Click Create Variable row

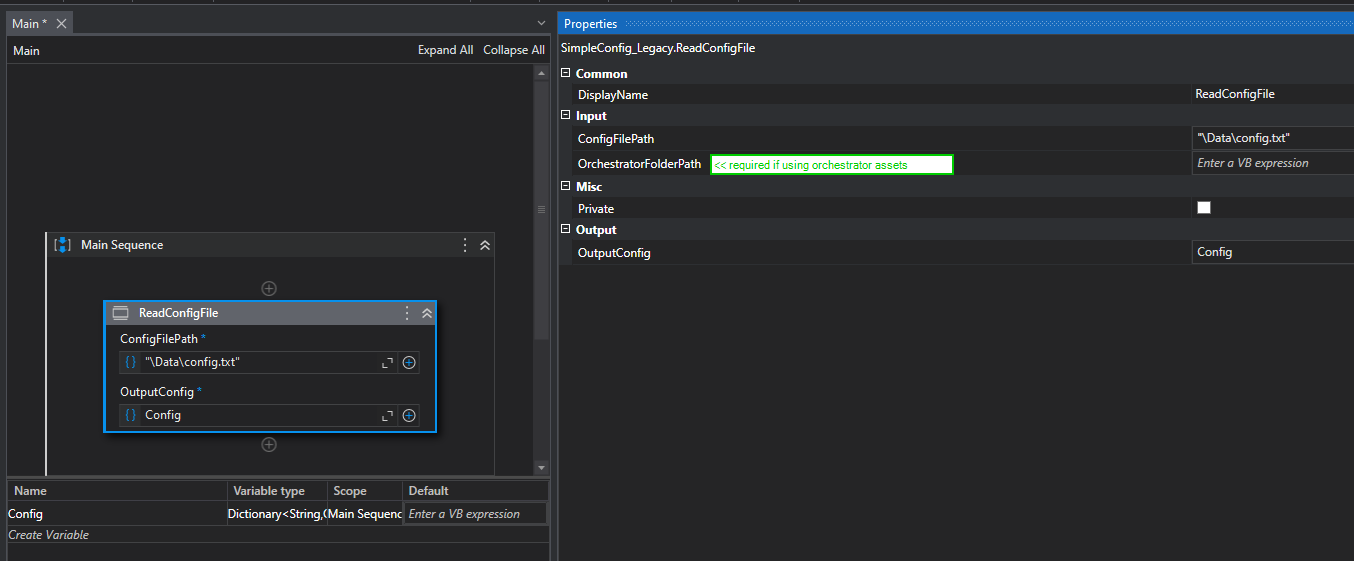tap(278, 535)
